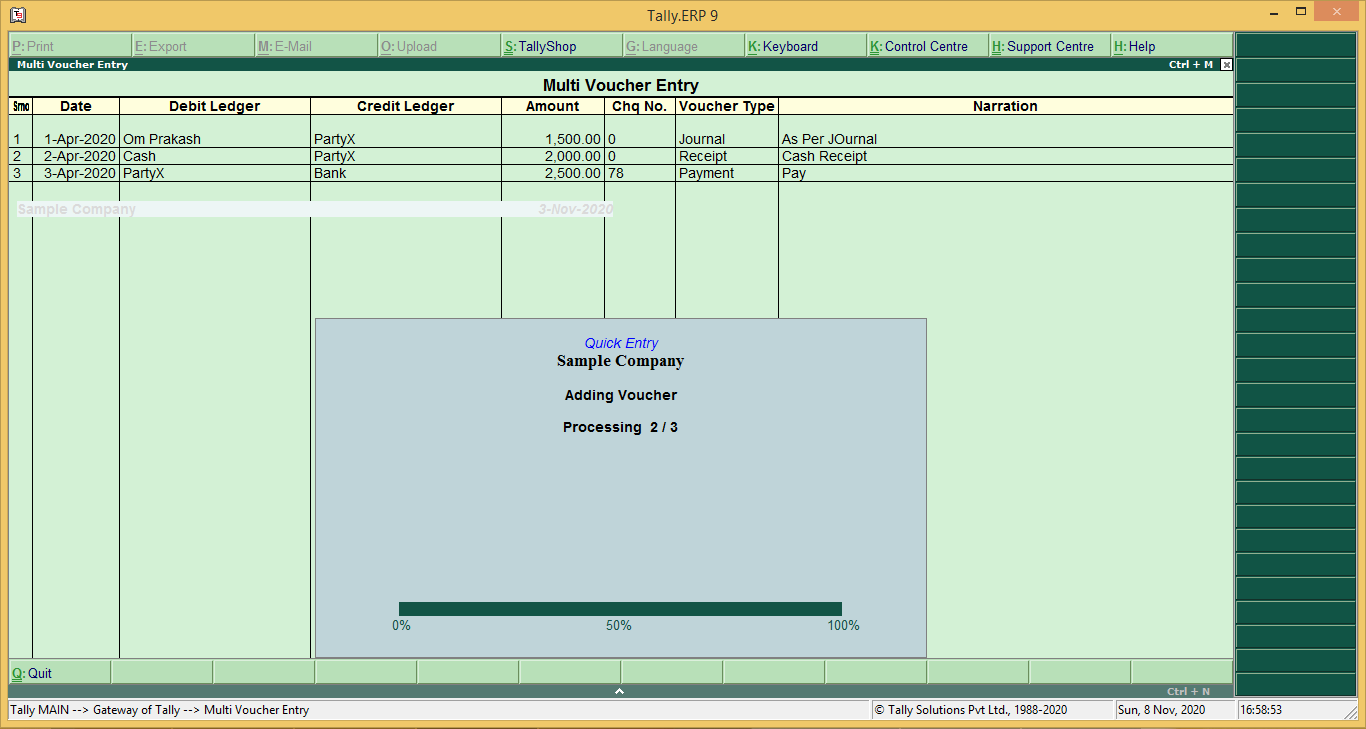Screen dimensions: 1366x729
Task: Open Tally Help
Action: tap(1140, 45)
